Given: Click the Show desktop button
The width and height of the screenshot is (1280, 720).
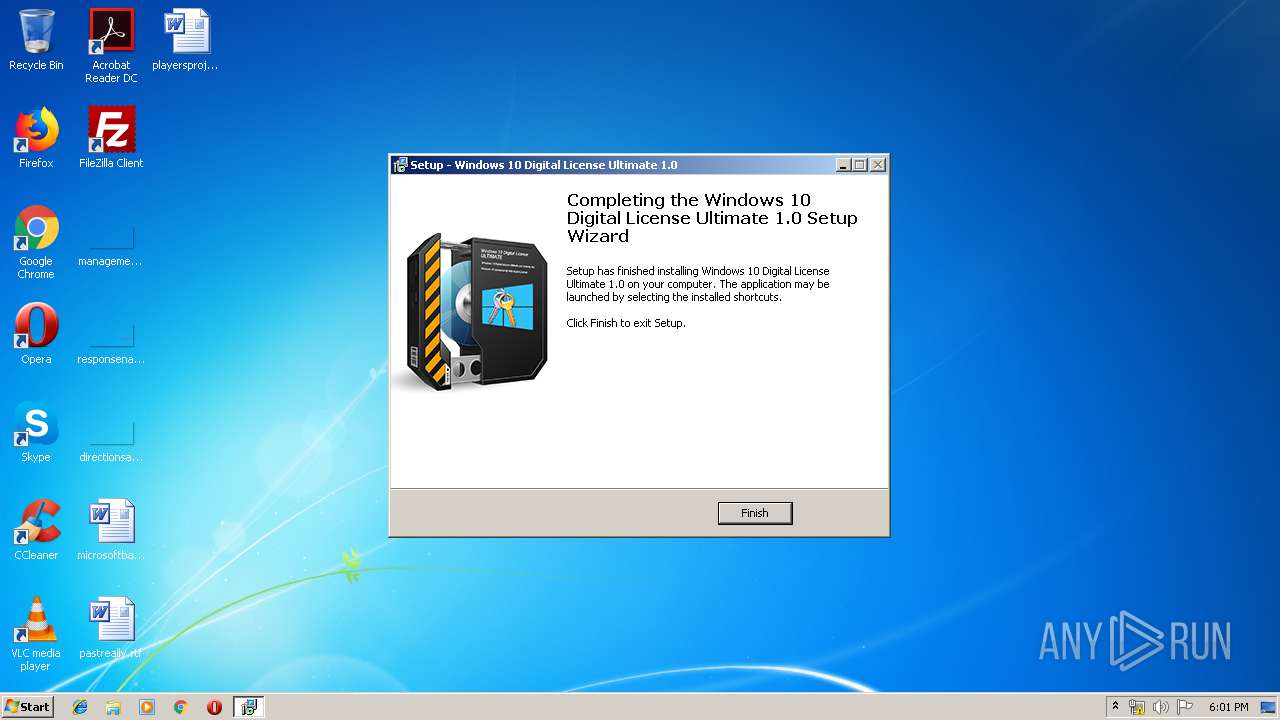Looking at the screenshot, I should [1269, 707].
